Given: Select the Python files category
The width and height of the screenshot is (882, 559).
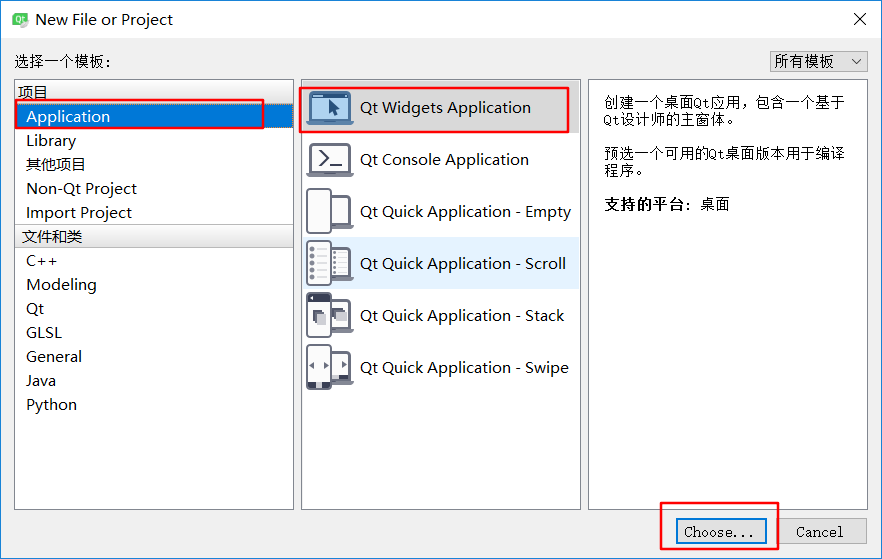Looking at the screenshot, I should (154, 405).
